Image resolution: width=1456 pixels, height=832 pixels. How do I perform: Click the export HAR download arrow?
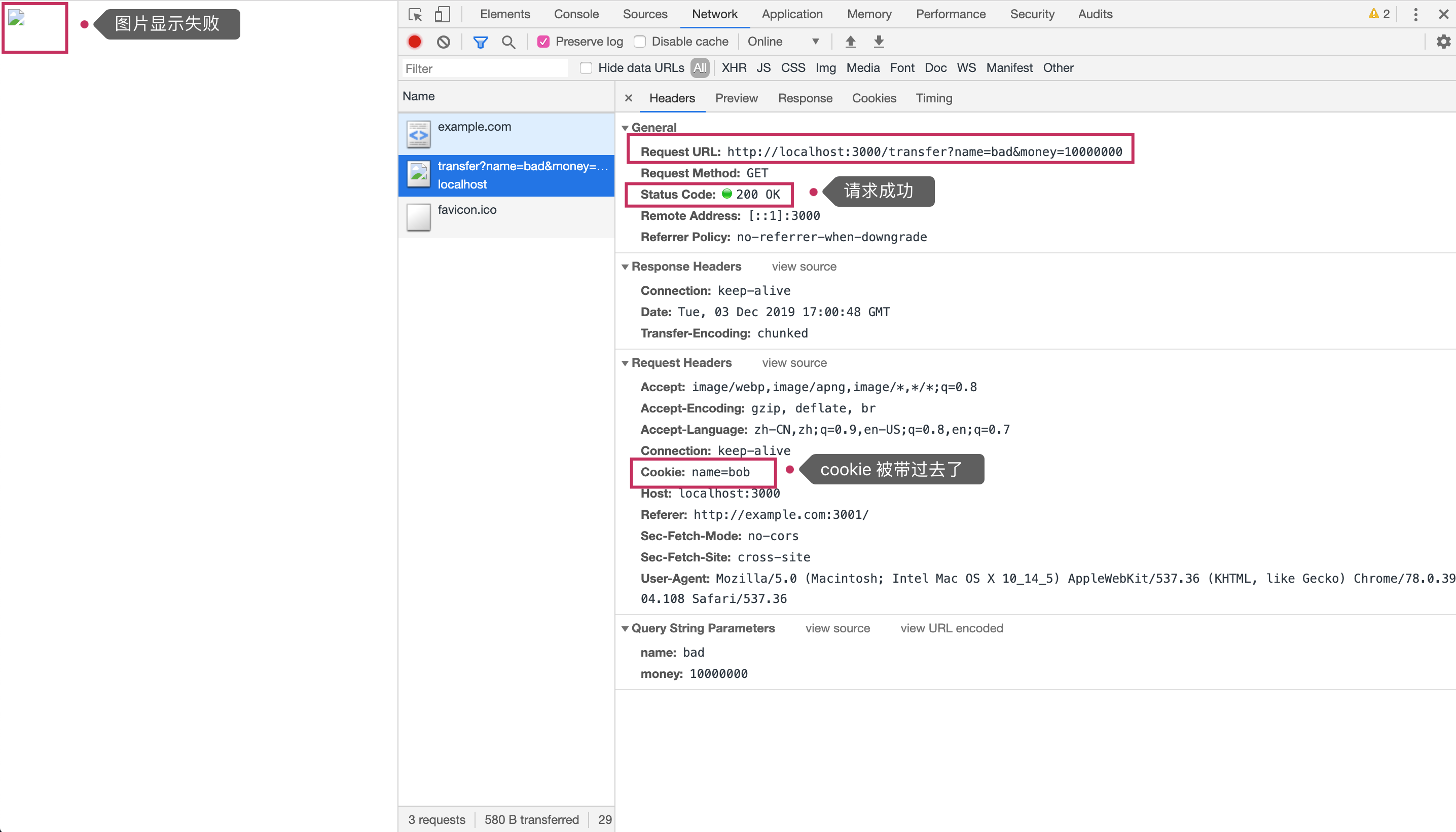879,42
